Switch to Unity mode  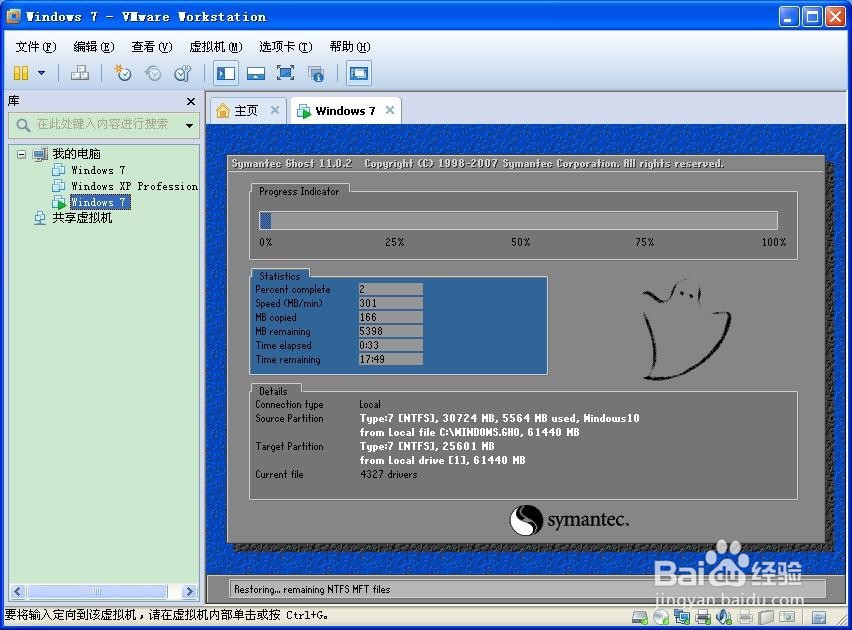coord(316,73)
